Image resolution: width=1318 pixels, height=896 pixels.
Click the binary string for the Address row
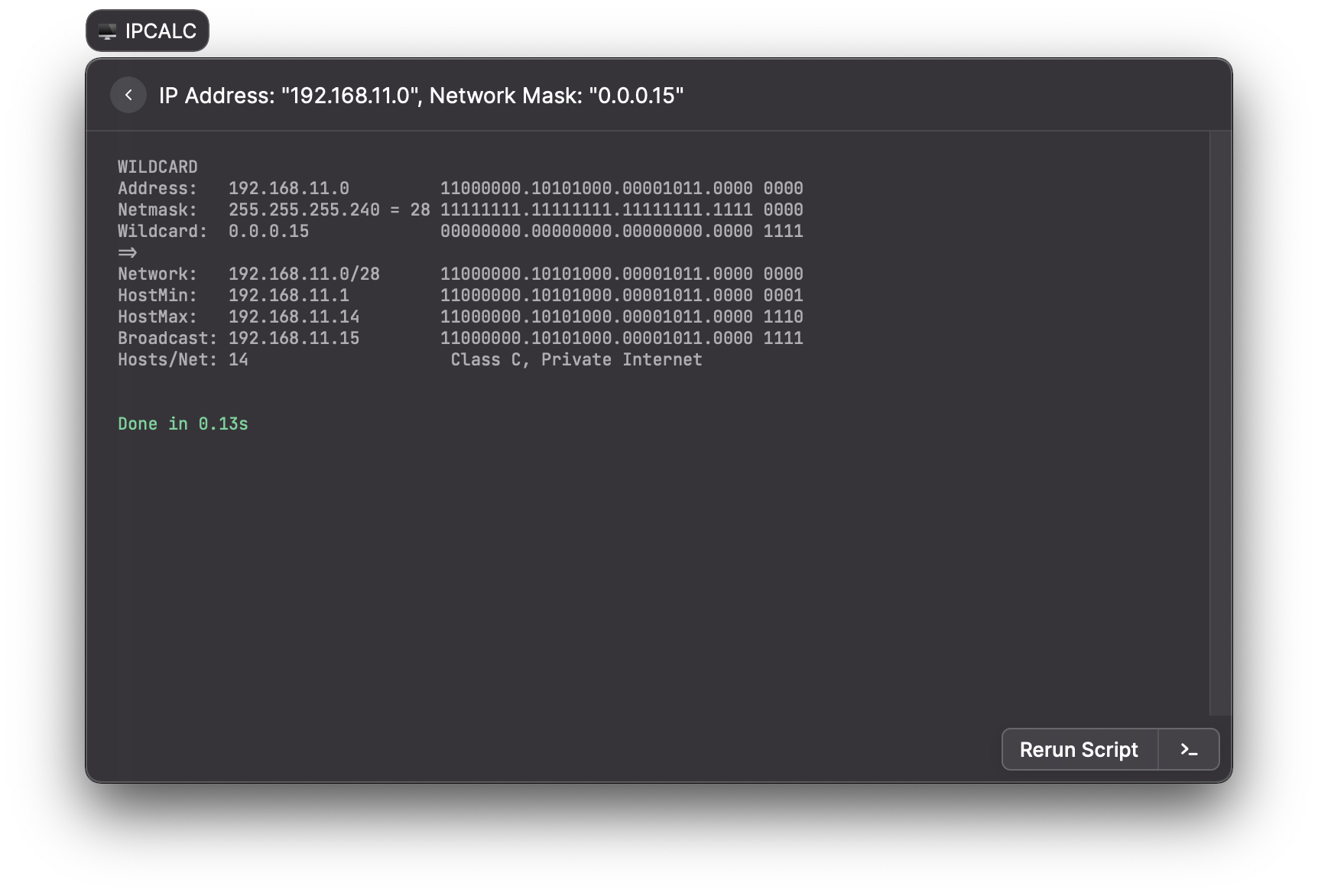[621, 188]
